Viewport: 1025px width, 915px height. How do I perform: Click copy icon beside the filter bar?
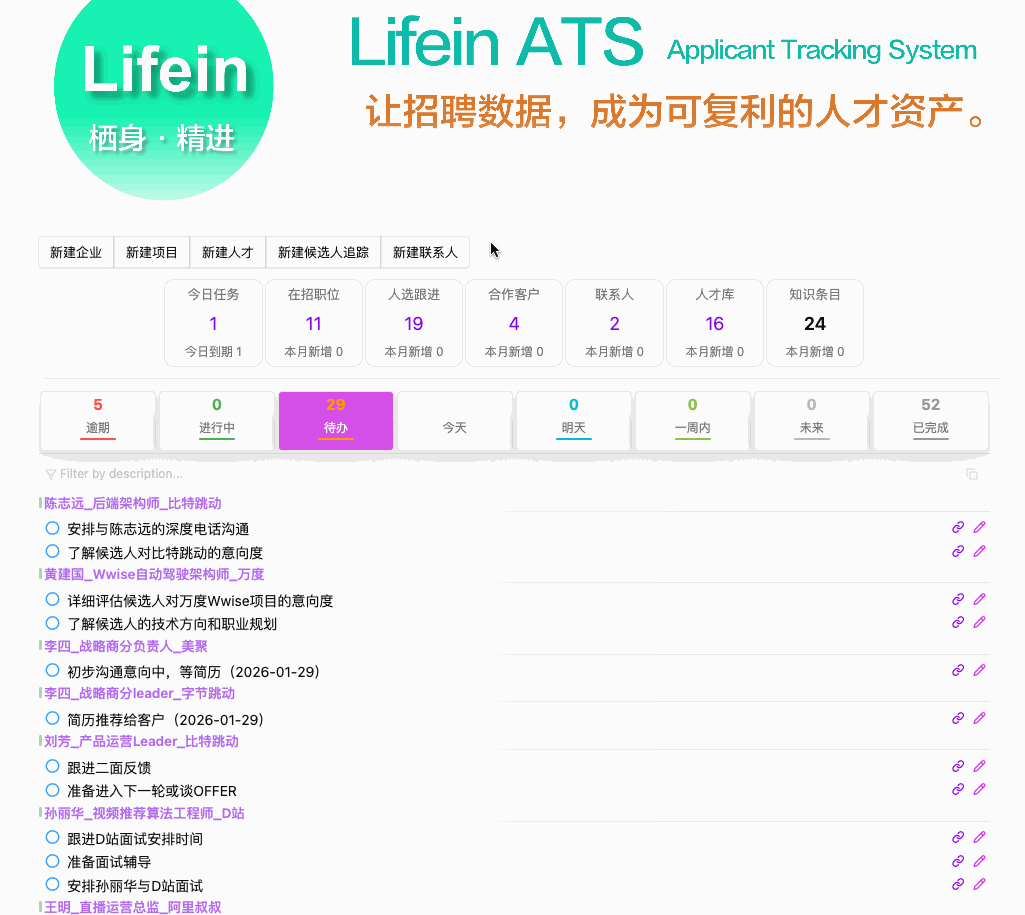tap(971, 474)
